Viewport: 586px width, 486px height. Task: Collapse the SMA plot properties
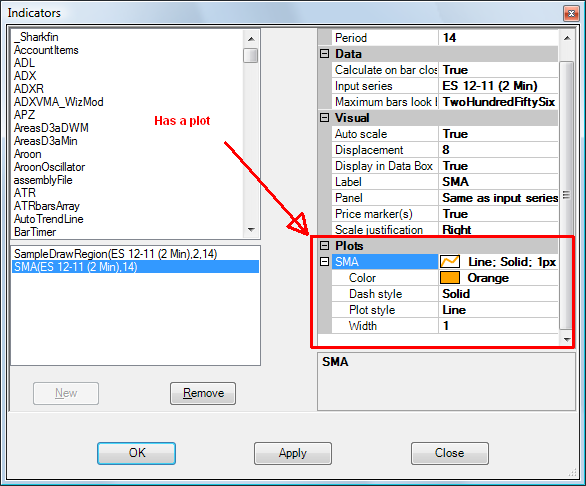[324, 262]
